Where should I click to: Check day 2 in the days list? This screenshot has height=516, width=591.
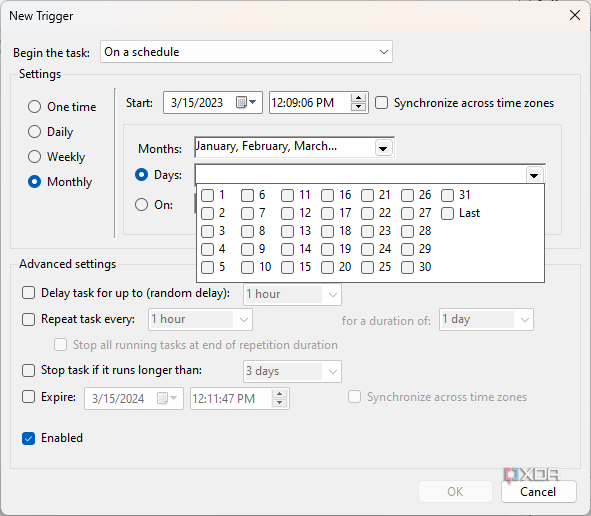click(207, 213)
